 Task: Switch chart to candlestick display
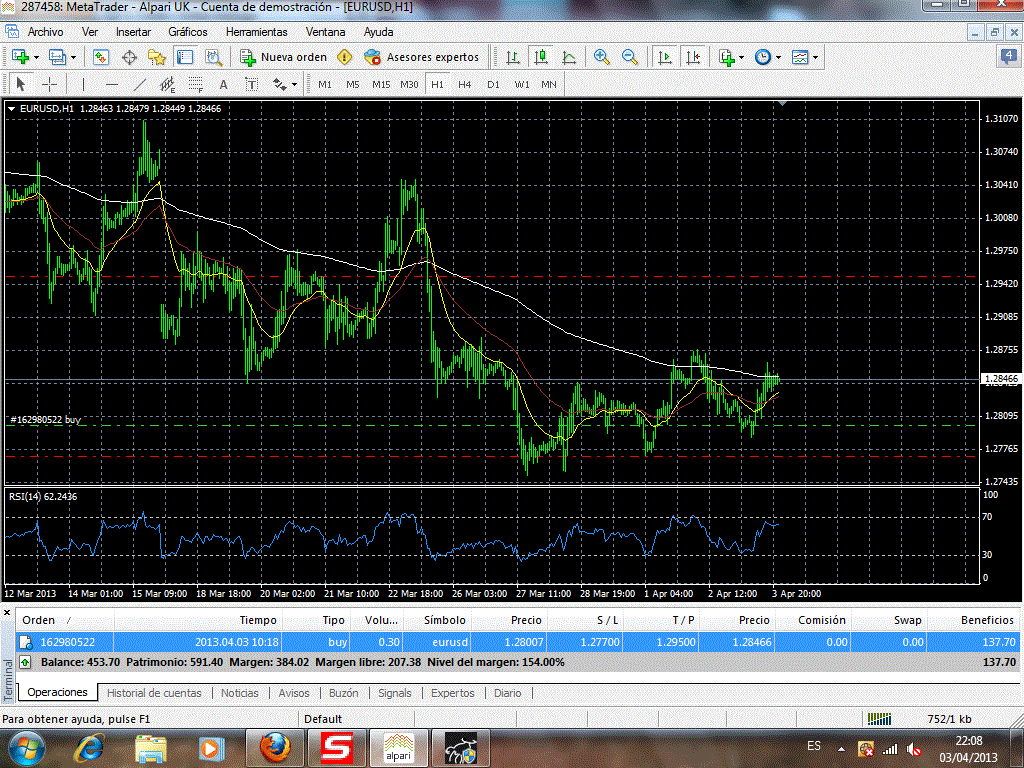pyautogui.click(x=541, y=57)
